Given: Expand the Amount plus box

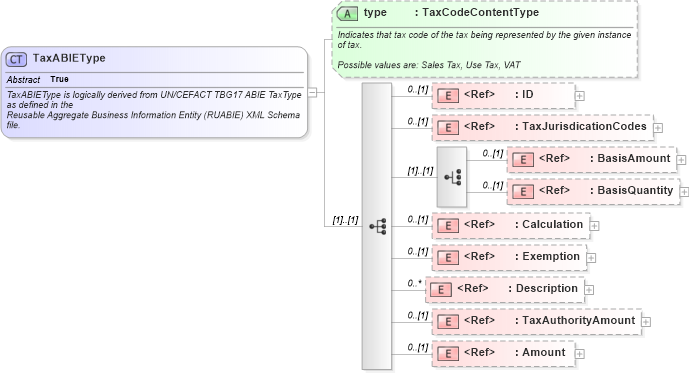Looking at the screenshot, I should (580, 354).
